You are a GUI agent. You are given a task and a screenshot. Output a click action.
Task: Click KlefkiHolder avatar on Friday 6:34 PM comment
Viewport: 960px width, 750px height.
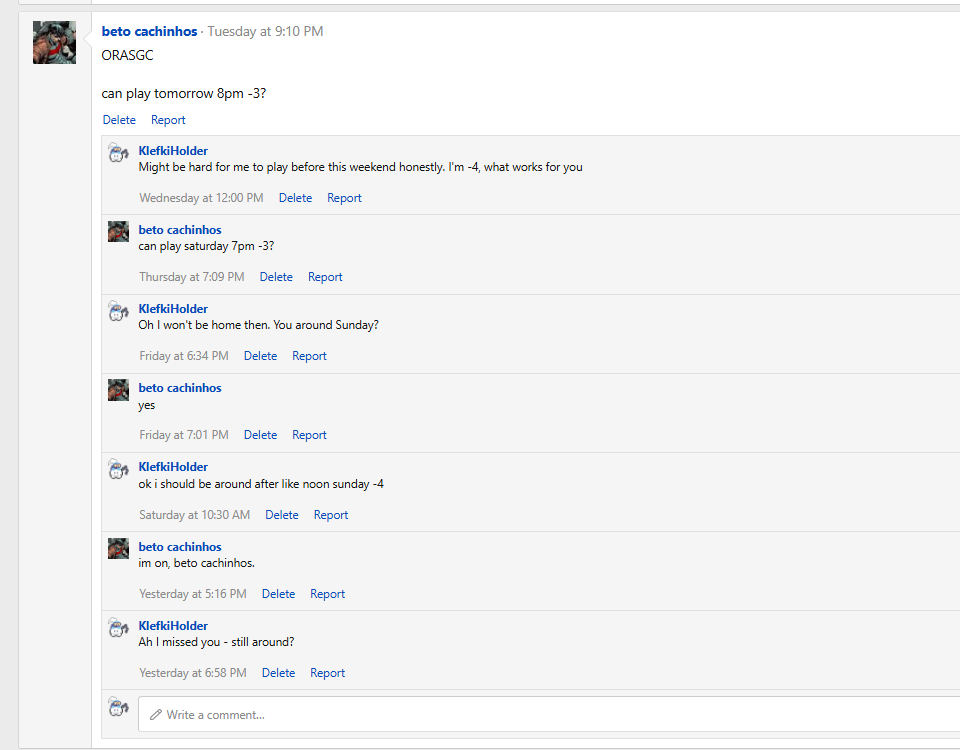tap(118, 310)
